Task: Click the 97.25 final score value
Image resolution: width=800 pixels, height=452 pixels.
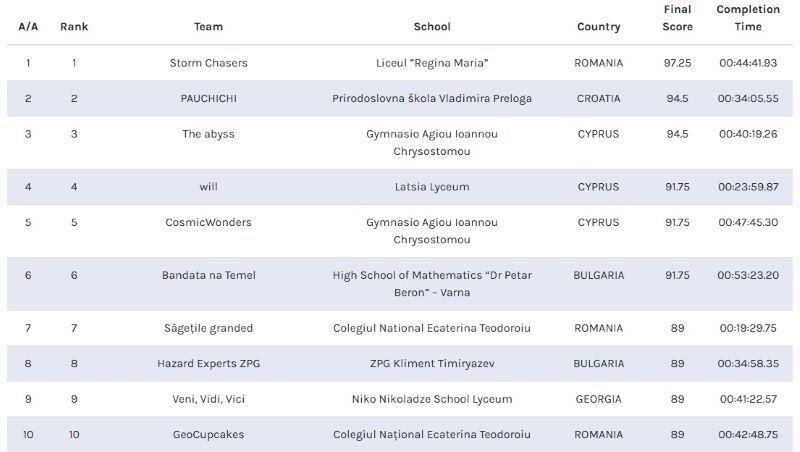Action: [x=677, y=63]
